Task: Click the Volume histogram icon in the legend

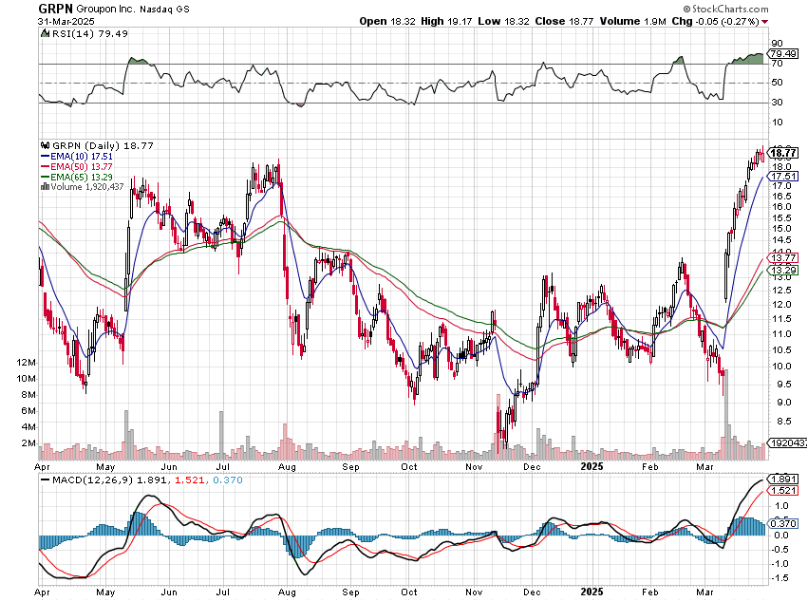Action: tap(45, 185)
